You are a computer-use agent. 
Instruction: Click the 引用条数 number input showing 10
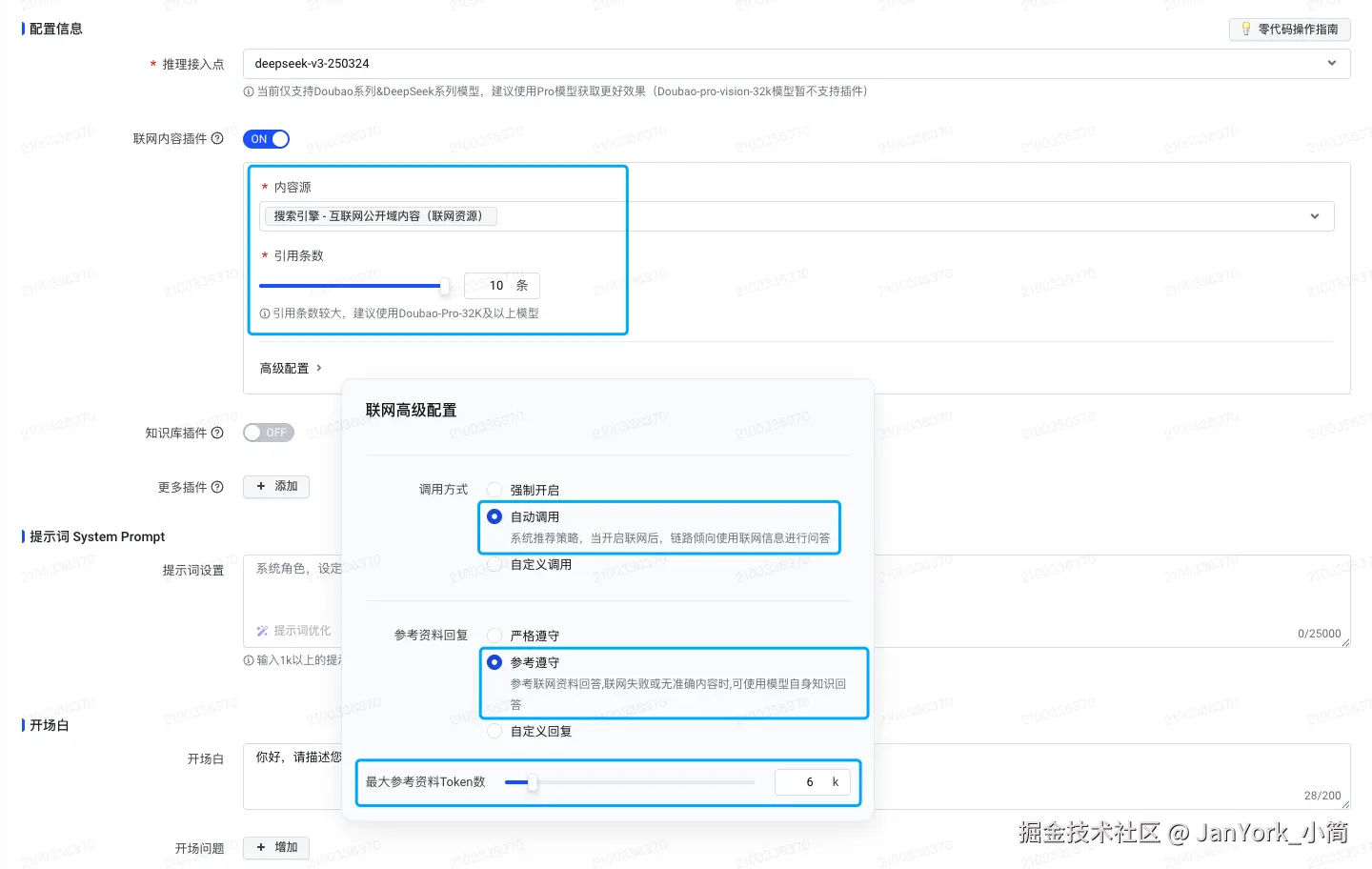click(502, 285)
